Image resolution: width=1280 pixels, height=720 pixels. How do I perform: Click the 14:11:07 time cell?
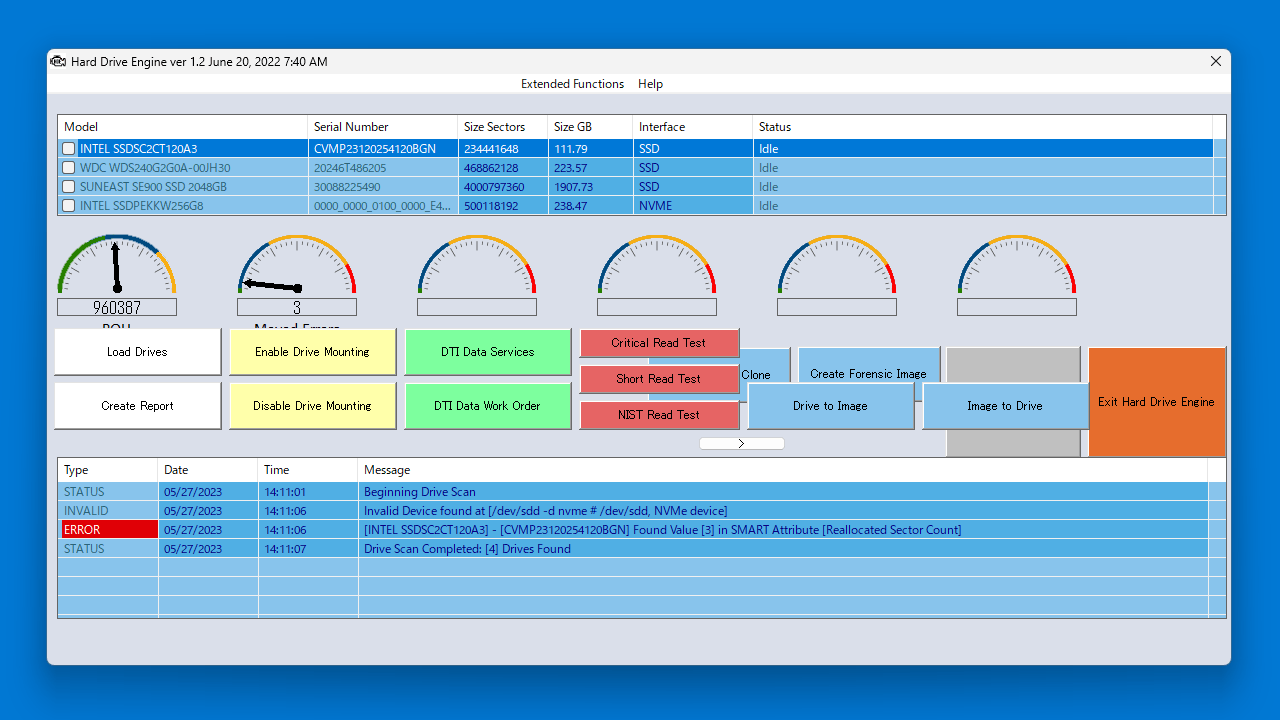308,549
